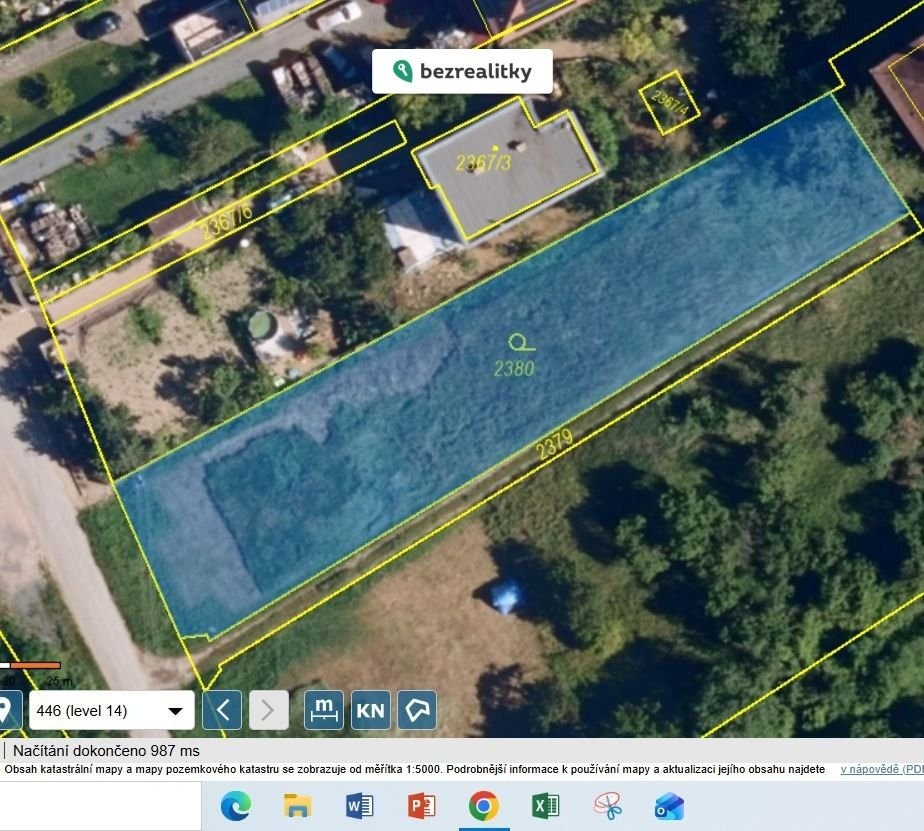Screen dimensions: 924x831
Task: Click the grayed-out next view arrow
Action: coord(268,711)
